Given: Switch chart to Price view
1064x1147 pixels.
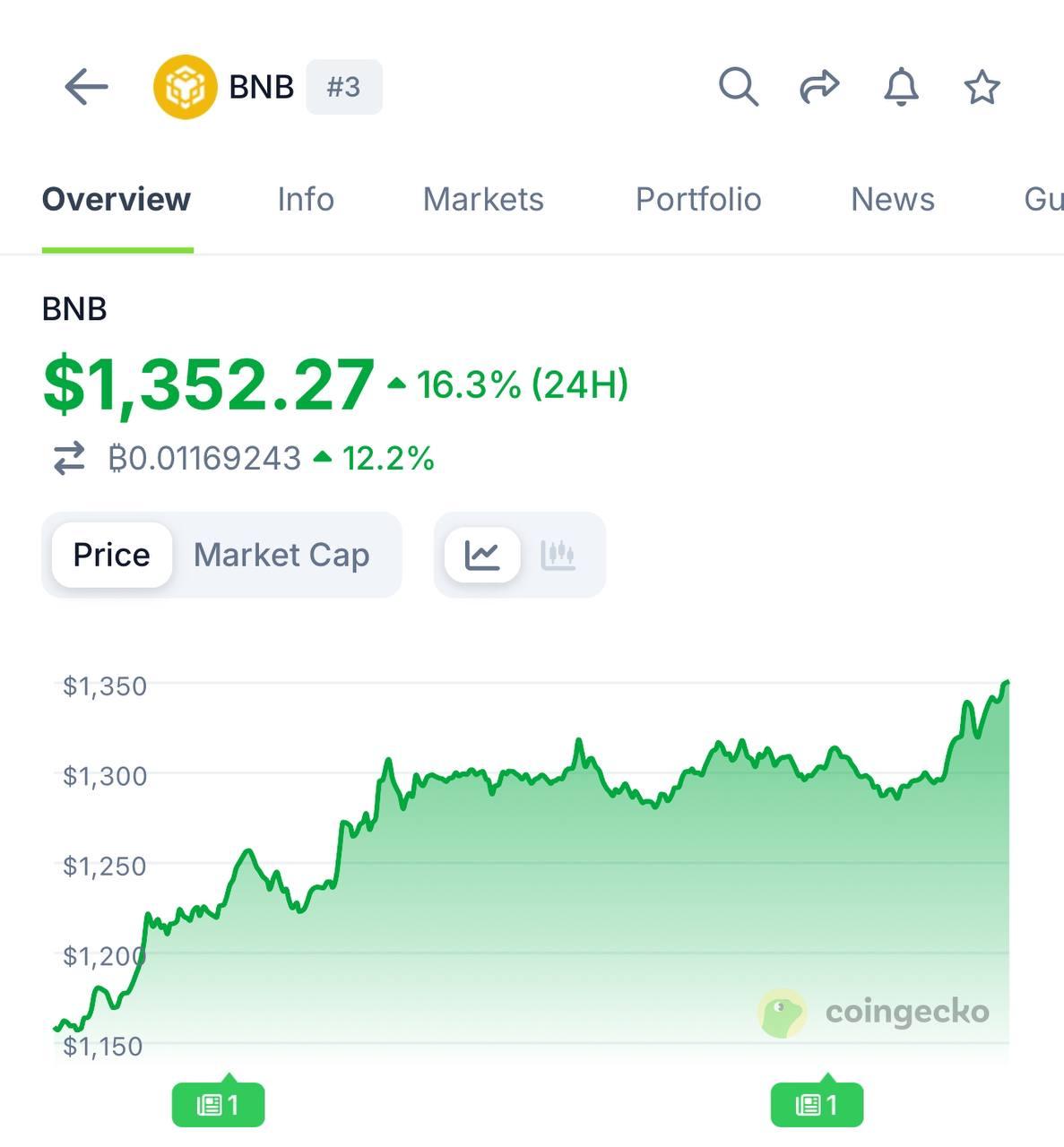Looking at the screenshot, I should point(111,555).
